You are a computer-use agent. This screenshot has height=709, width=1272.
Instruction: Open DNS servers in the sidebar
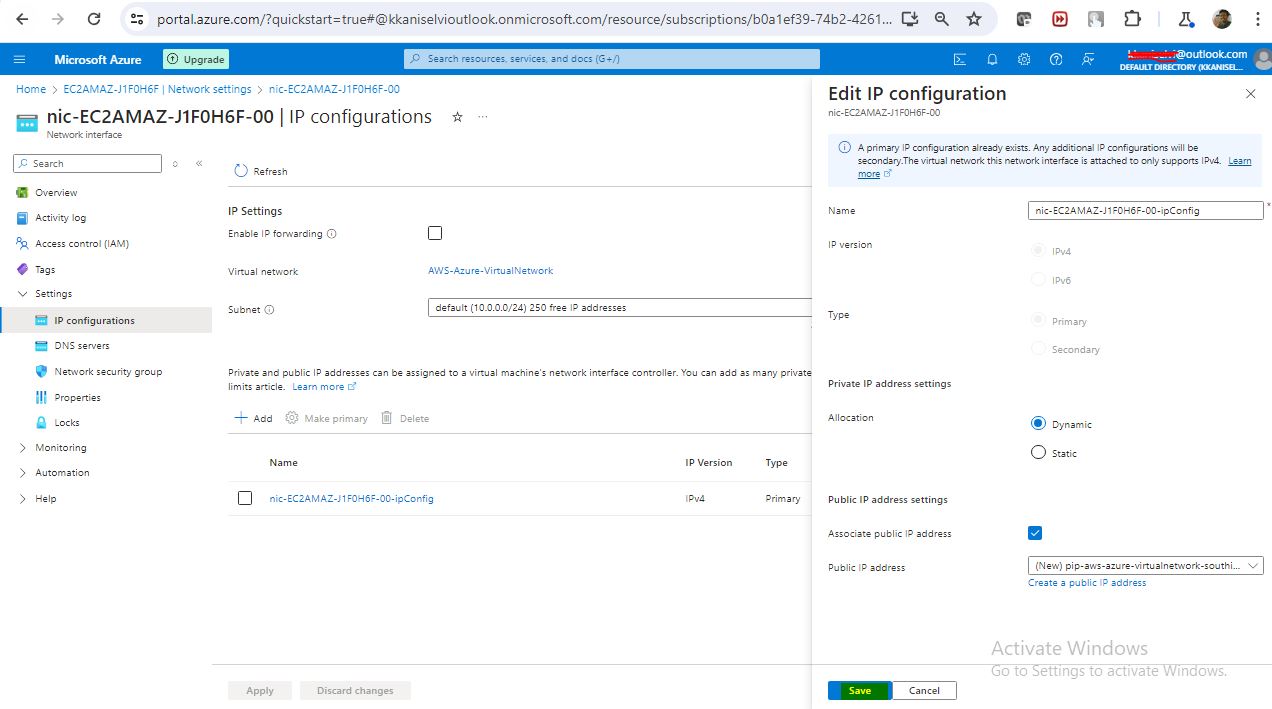point(82,346)
